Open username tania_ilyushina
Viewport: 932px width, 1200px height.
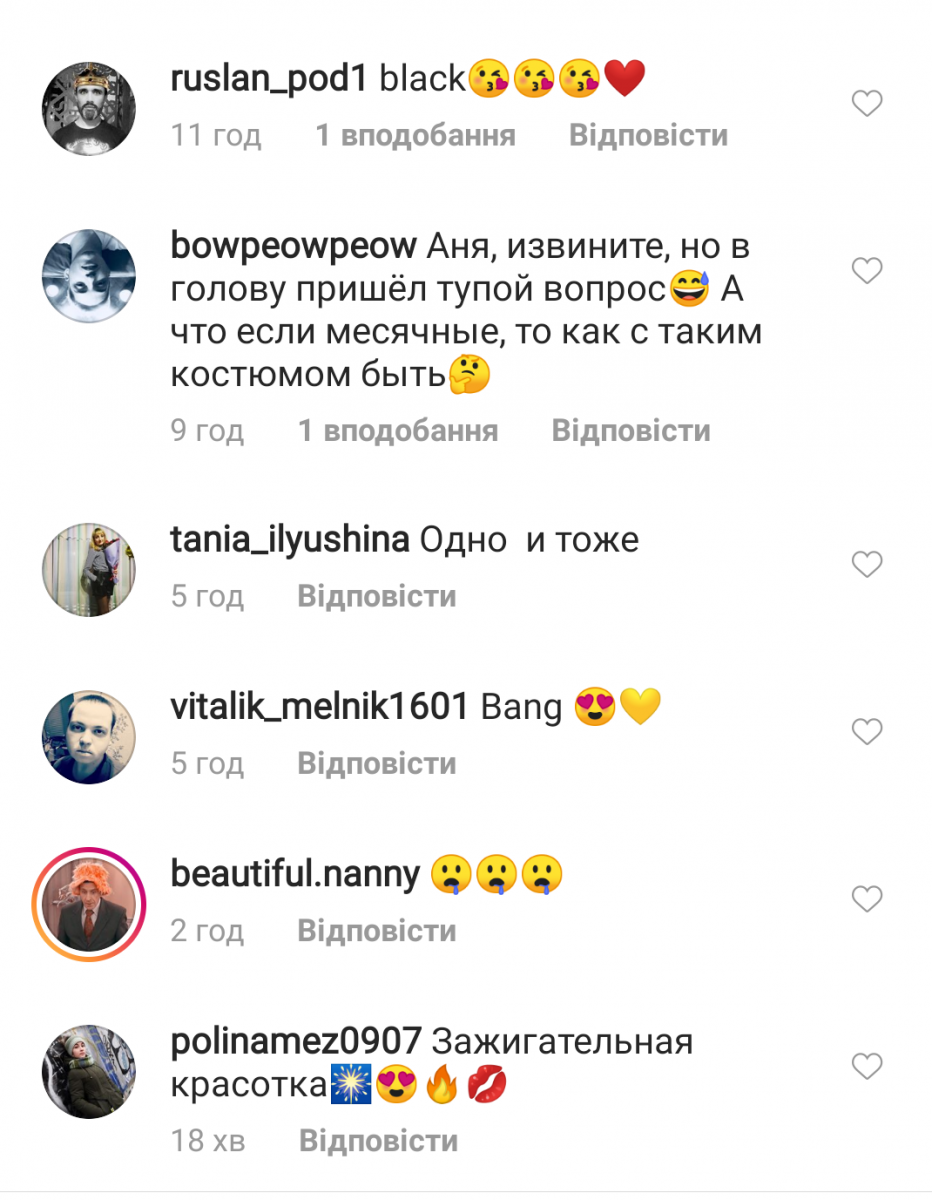click(x=290, y=541)
